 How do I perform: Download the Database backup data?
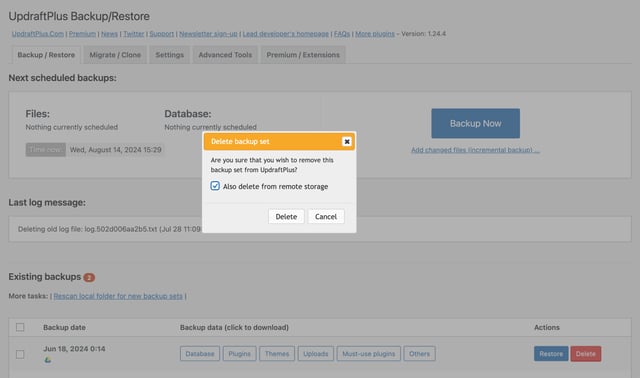(x=200, y=354)
